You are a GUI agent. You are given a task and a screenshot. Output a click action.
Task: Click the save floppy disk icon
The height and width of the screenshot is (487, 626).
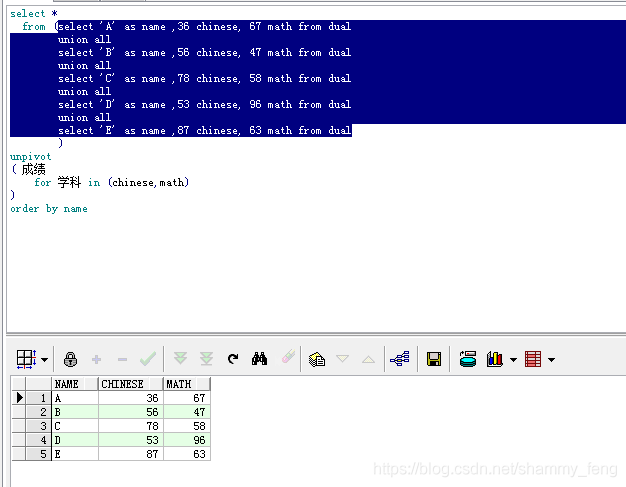434,359
